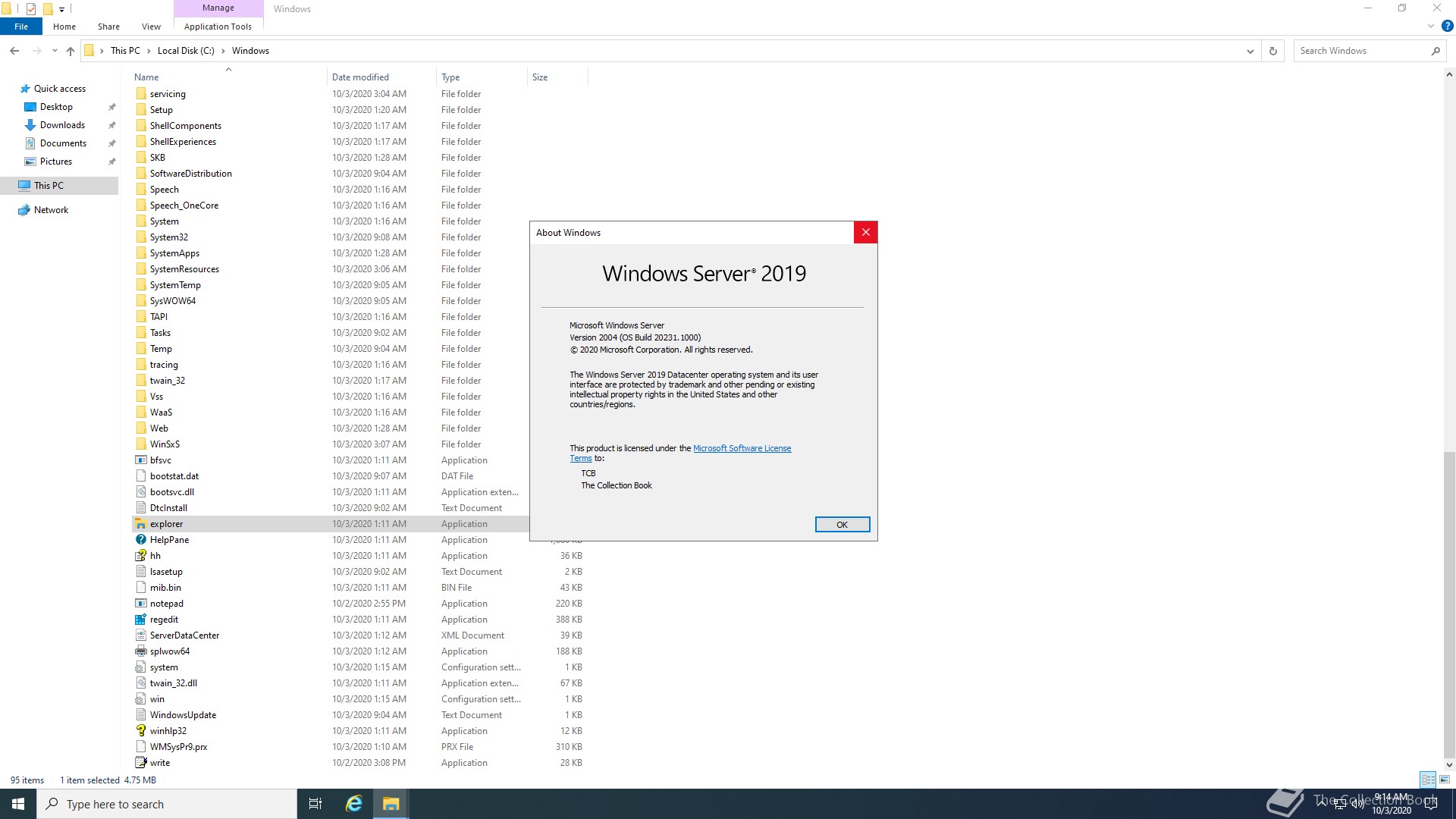Open the Windows Start menu

pos(18,804)
